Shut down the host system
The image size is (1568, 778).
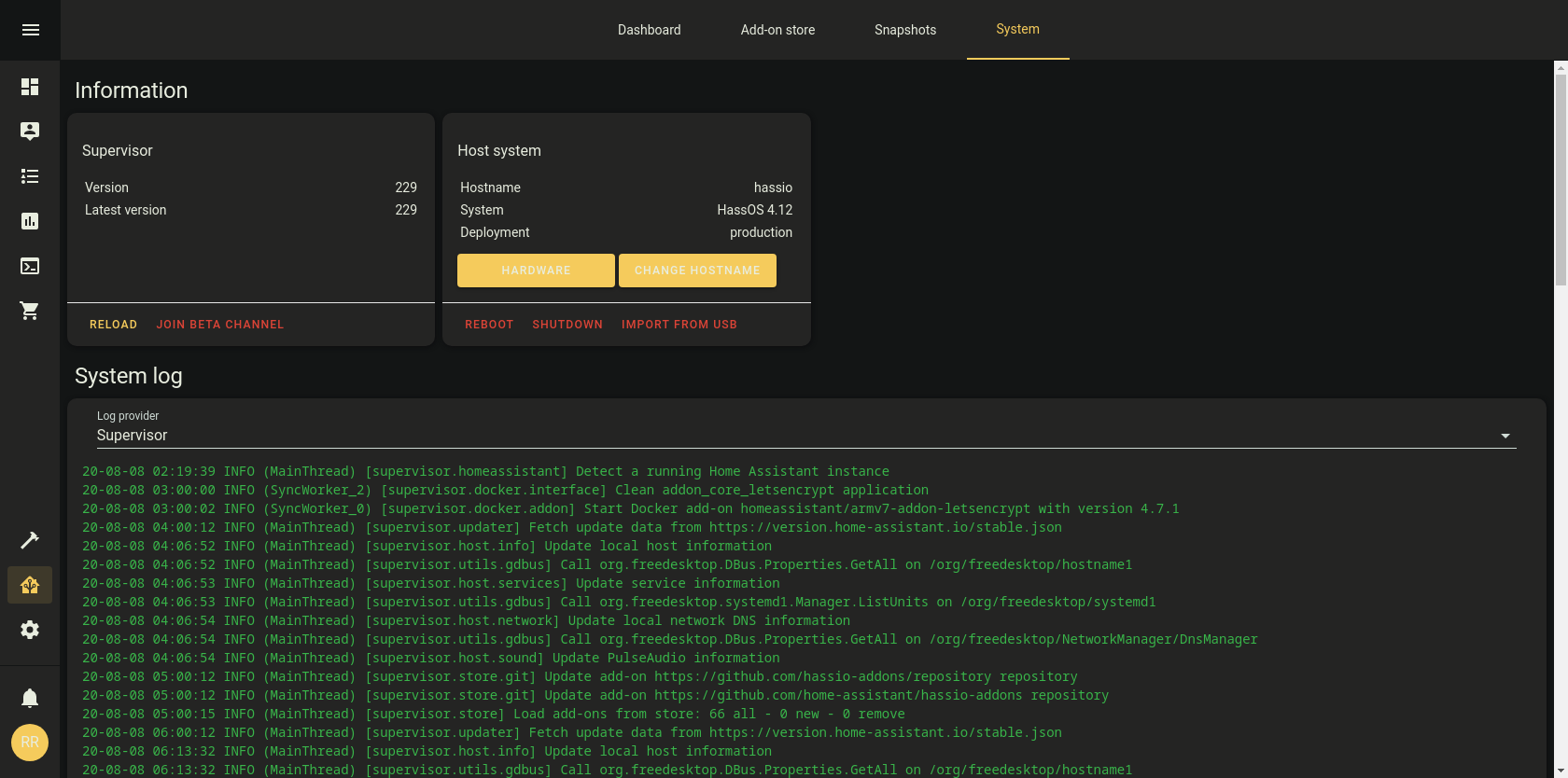[567, 325]
